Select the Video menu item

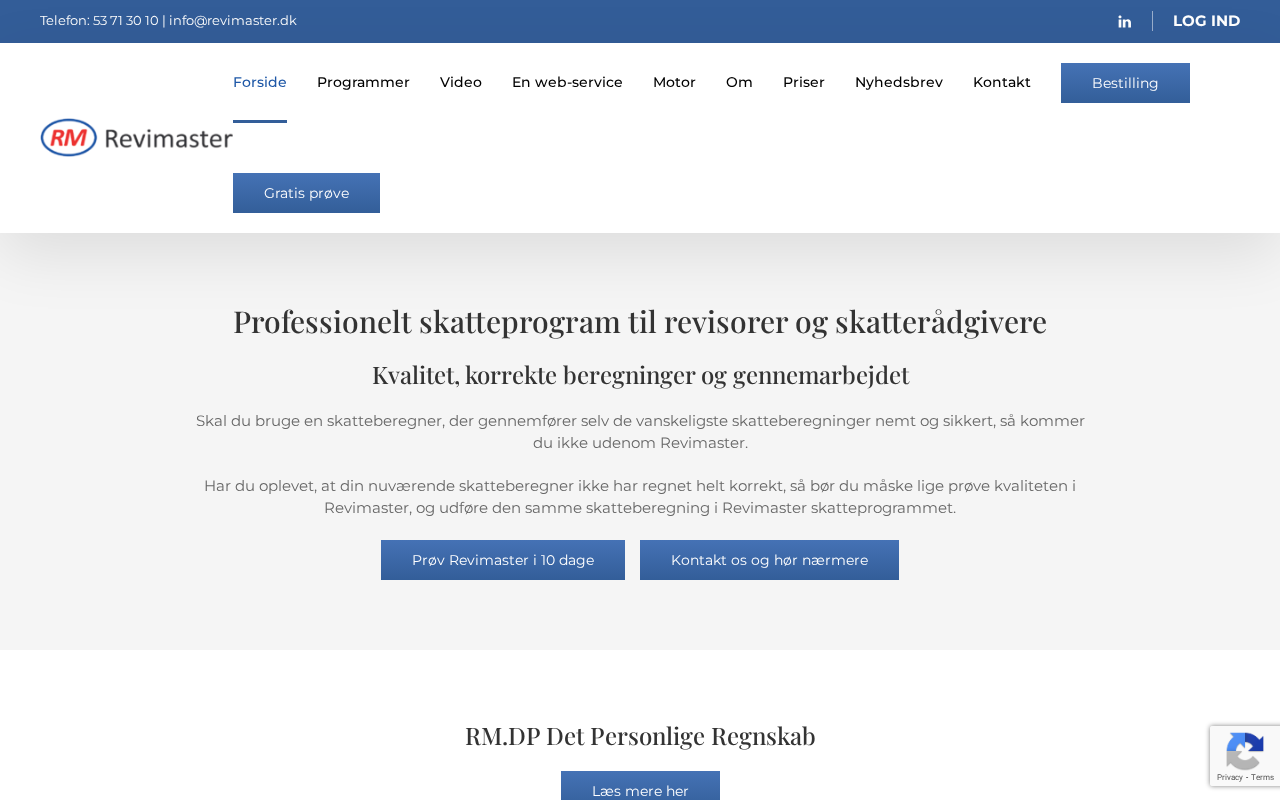[461, 82]
